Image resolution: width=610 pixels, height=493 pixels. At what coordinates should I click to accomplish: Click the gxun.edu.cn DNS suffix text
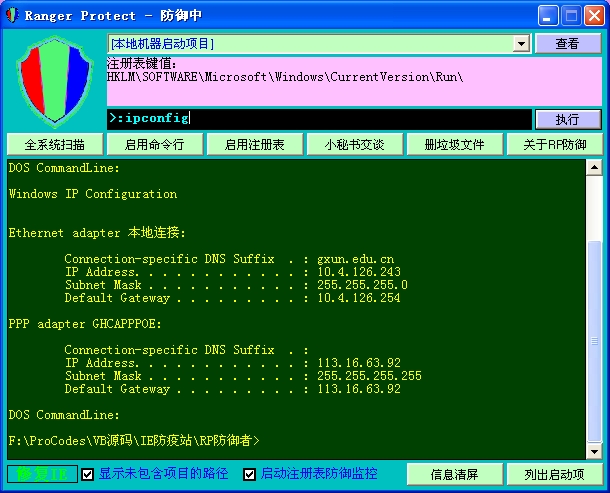click(x=356, y=259)
